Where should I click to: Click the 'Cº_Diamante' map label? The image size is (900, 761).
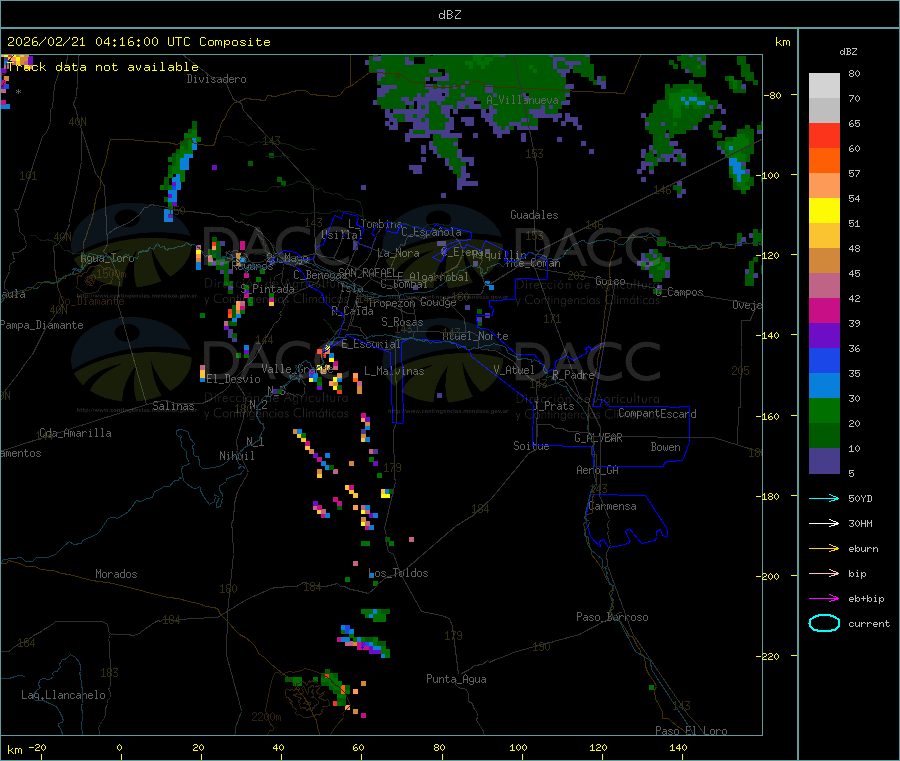pyautogui.click(x=91, y=301)
